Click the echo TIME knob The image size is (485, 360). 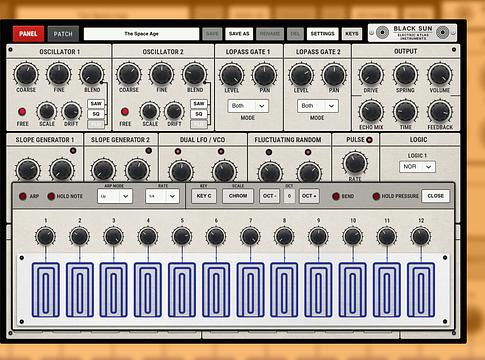pyautogui.click(x=405, y=112)
